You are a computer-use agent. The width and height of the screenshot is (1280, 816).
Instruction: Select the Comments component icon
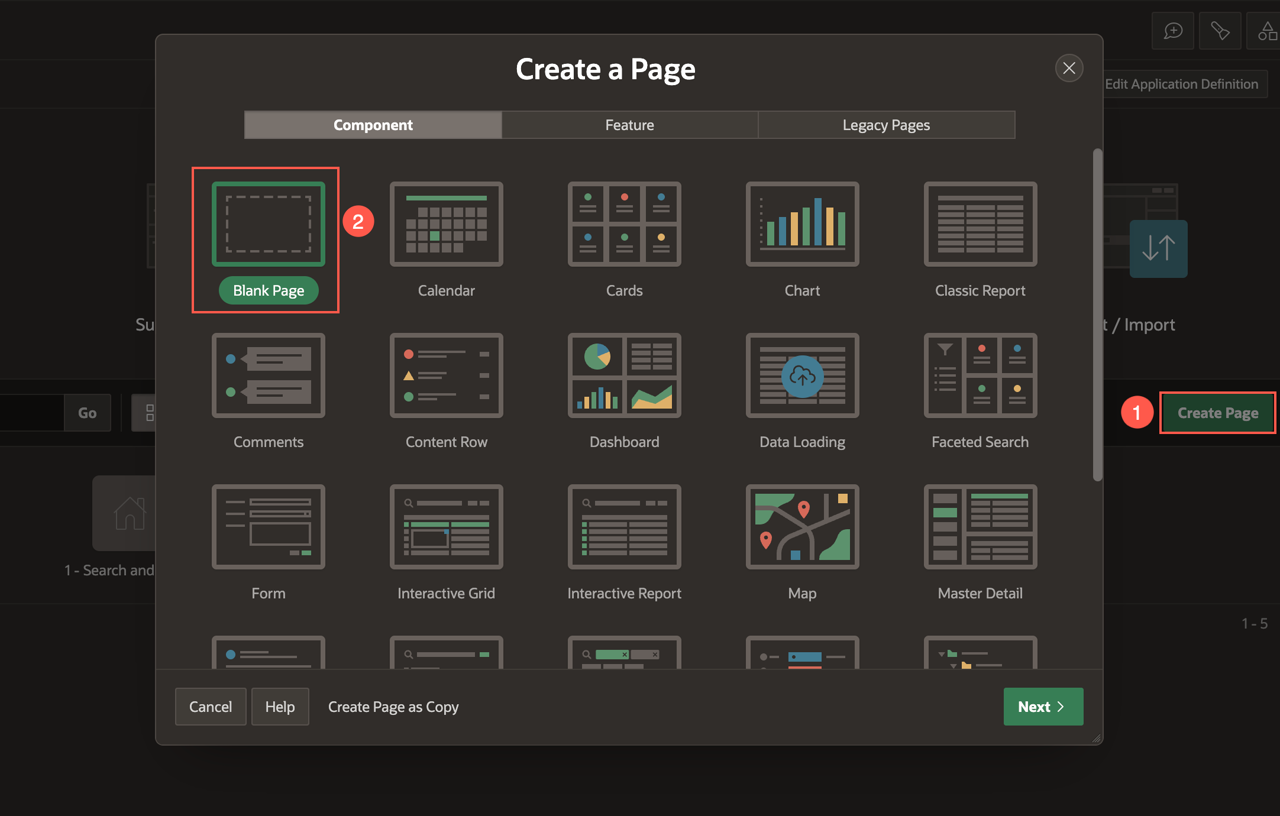pos(268,375)
